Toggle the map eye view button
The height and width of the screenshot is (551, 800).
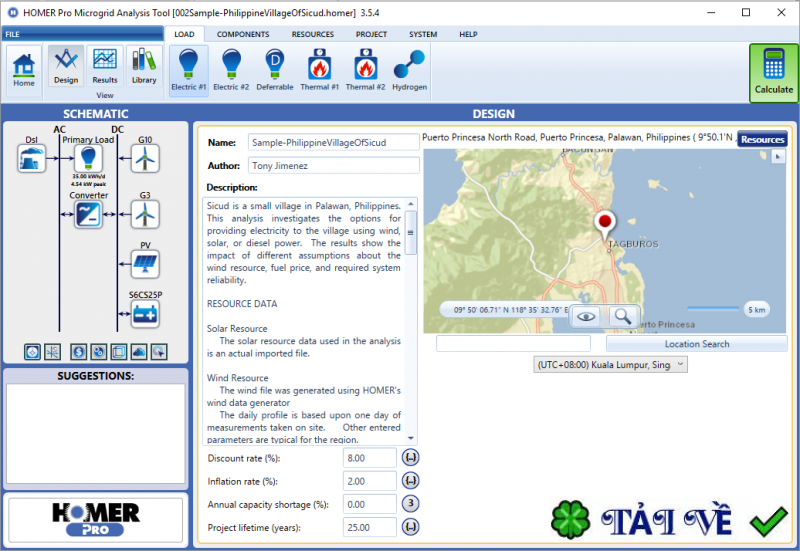[586, 317]
